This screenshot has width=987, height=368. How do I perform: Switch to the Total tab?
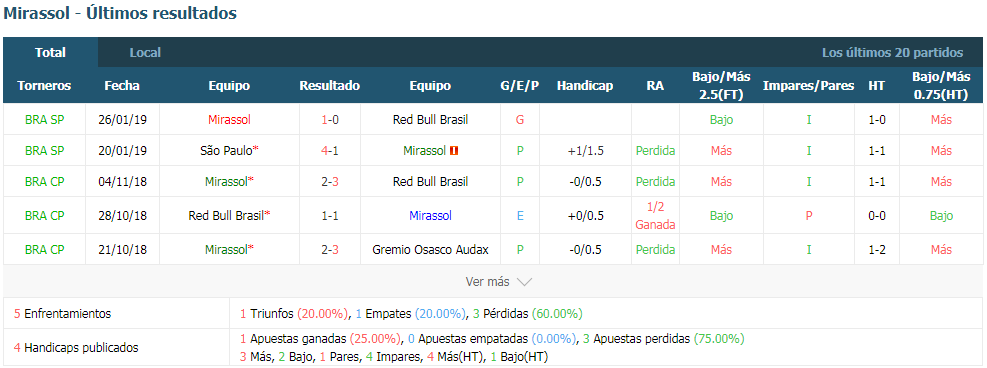point(50,53)
